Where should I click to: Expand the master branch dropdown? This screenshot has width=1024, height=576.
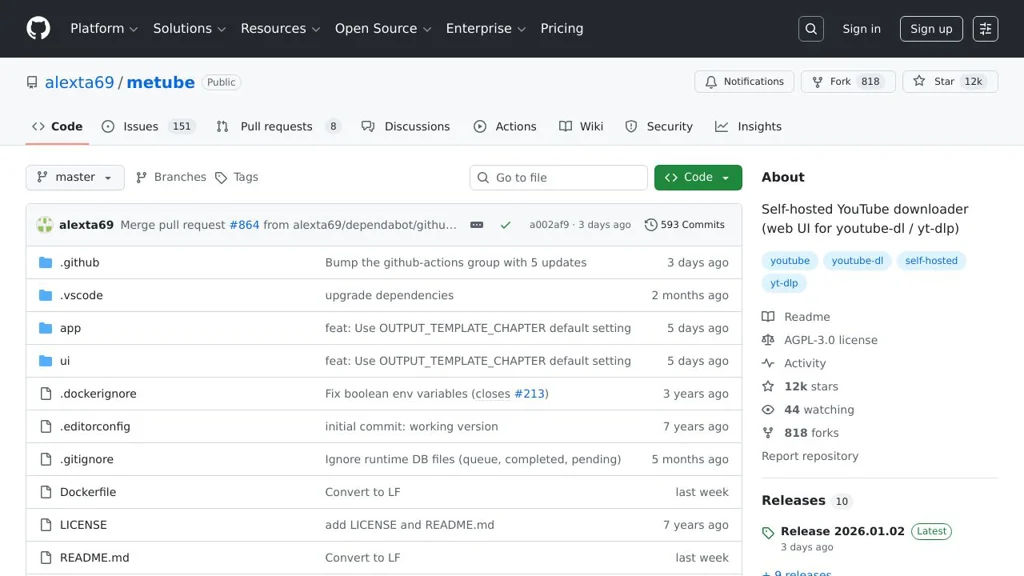(75, 177)
